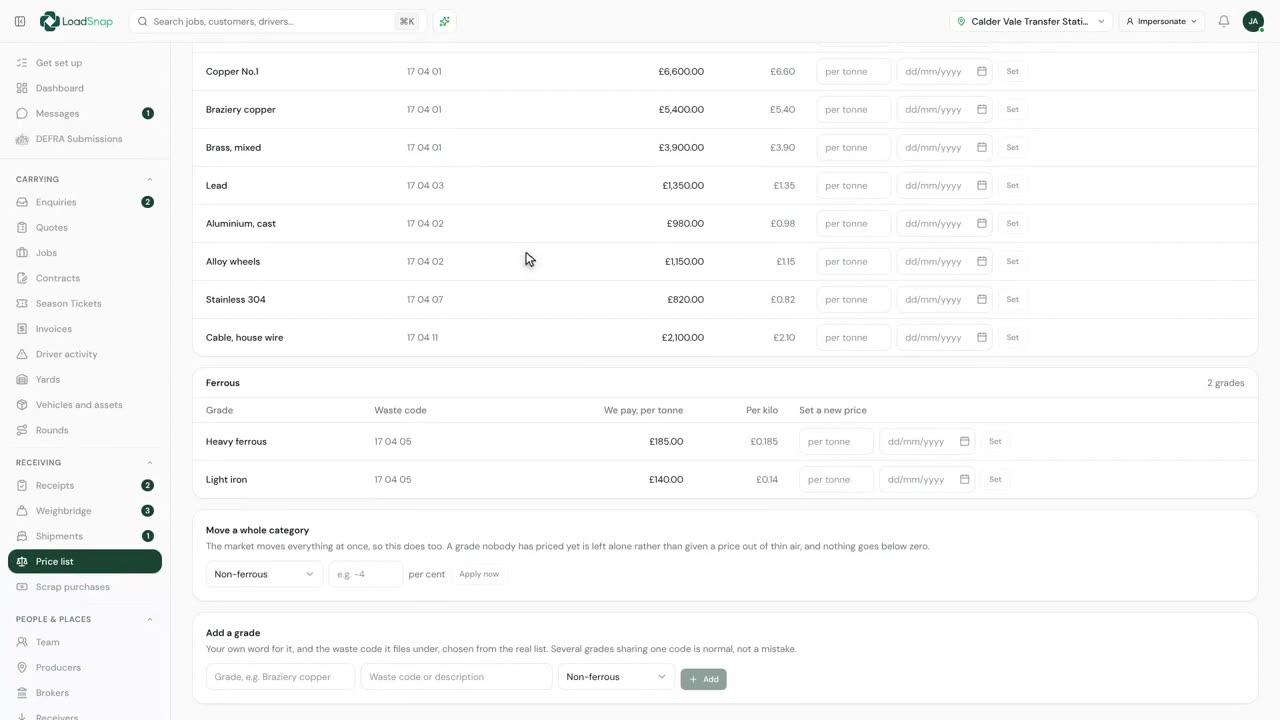
Task: Click the Season Tickets icon
Action: (x=22, y=304)
